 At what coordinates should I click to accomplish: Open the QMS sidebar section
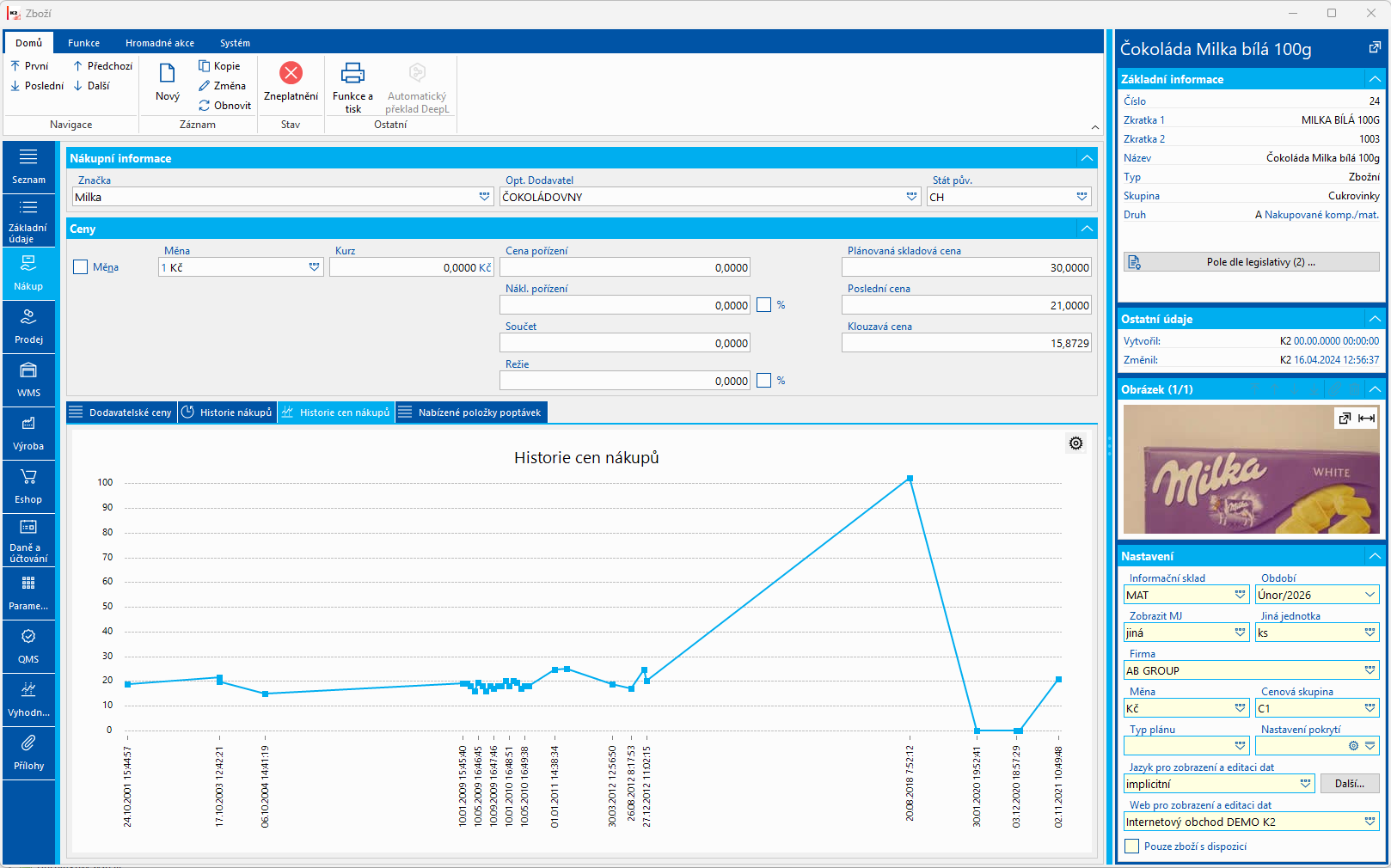click(x=28, y=646)
